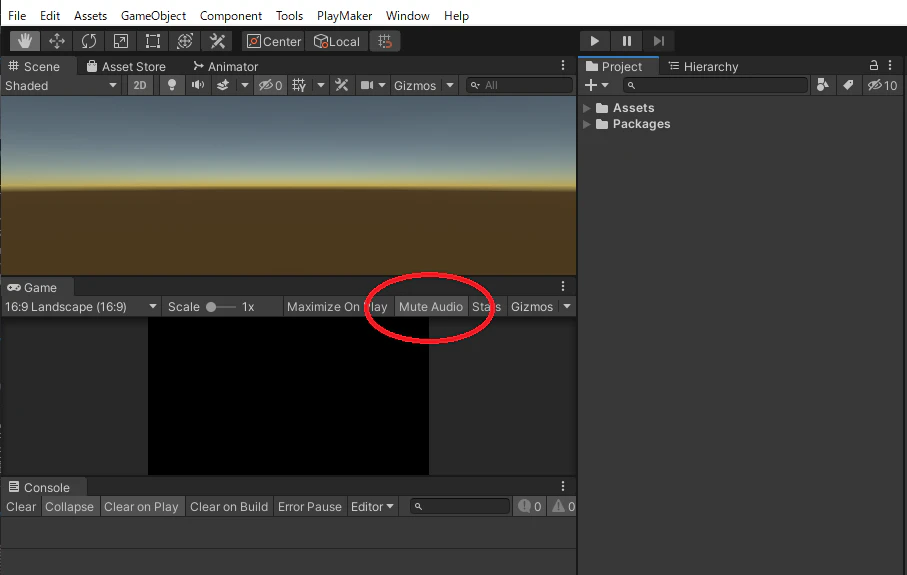Open the Assets menu
The height and width of the screenshot is (575, 907).
pos(90,16)
